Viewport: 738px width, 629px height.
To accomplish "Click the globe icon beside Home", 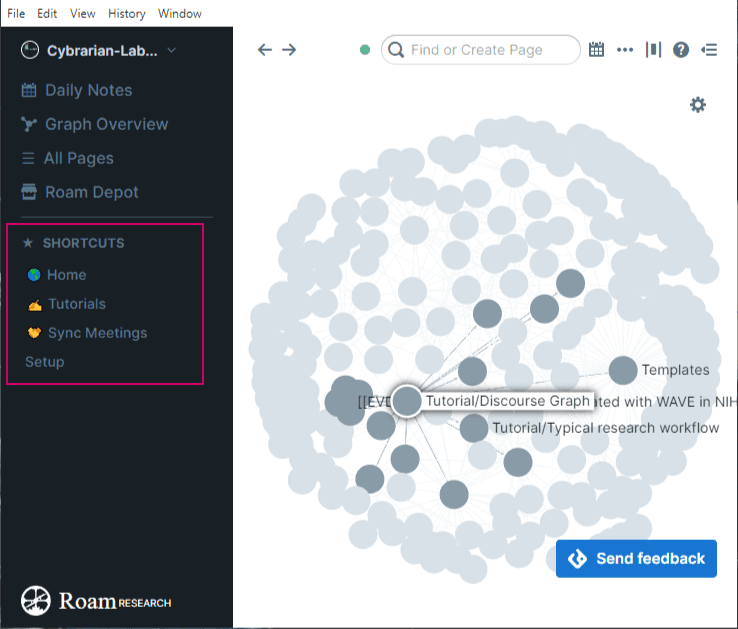I will (x=34, y=274).
